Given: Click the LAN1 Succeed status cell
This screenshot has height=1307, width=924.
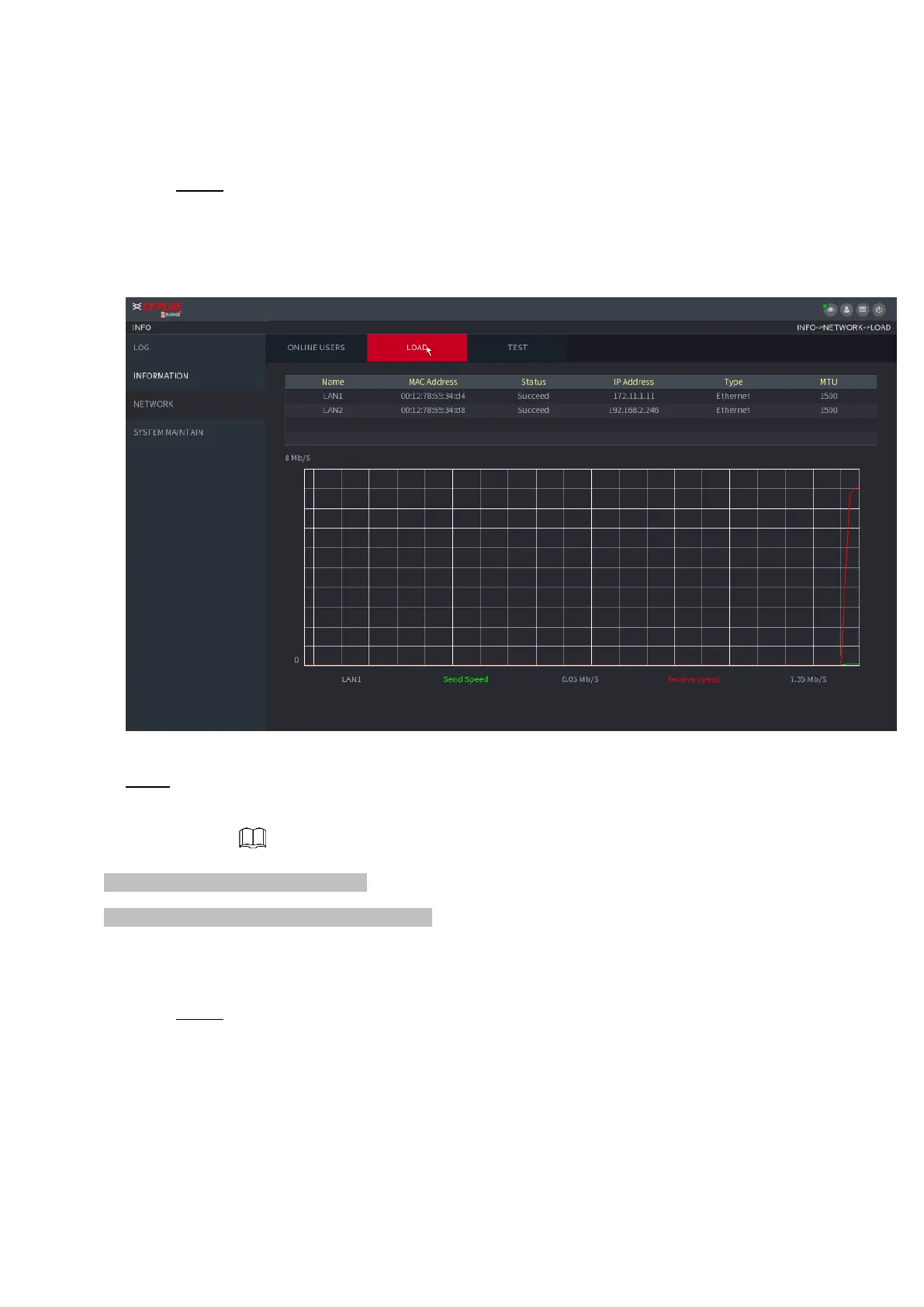Looking at the screenshot, I should [x=534, y=396].
